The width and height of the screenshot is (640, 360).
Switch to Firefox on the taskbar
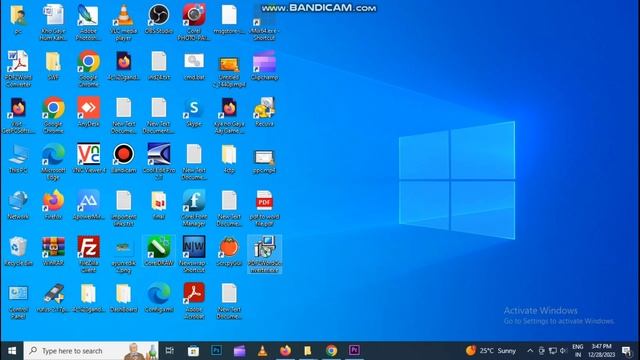[285, 351]
